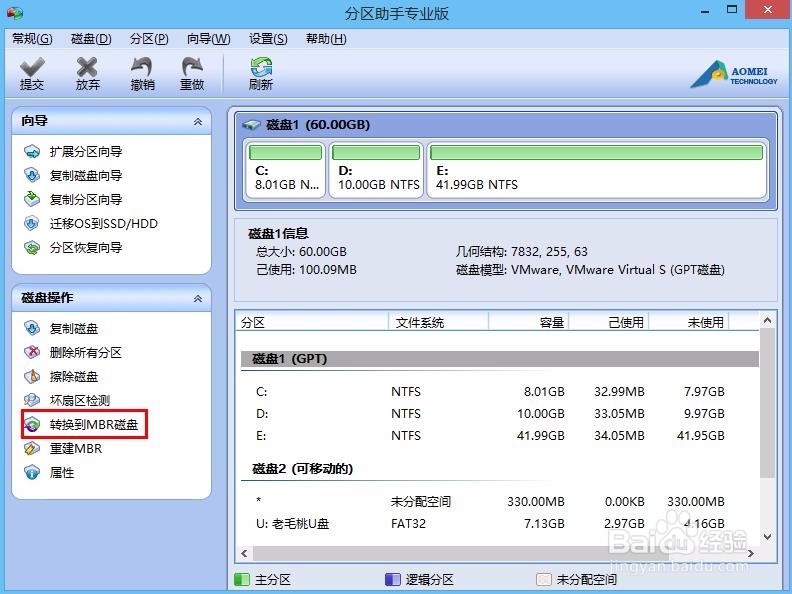Click 转换到MBR磁盘 text link
This screenshot has height=594, width=792.
pyautogui.click(x=94, y=424)
